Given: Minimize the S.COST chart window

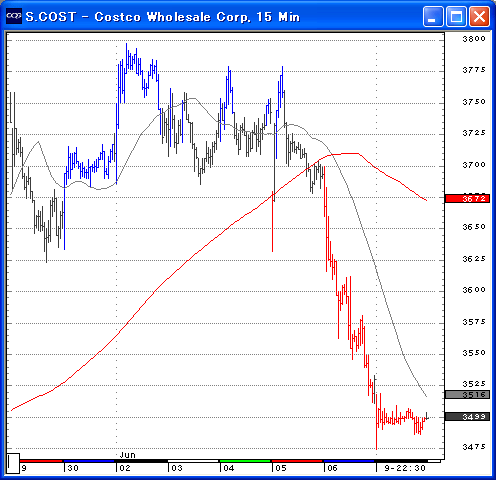Looking at the screenshot, I should (433, 16).
